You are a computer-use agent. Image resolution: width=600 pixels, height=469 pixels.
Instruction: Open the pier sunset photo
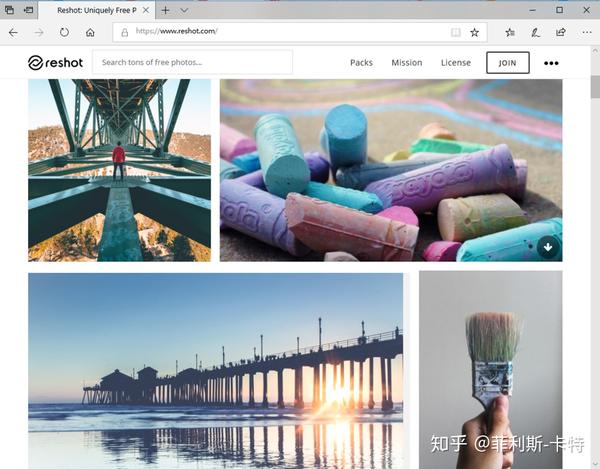click(x=215, y=371)
